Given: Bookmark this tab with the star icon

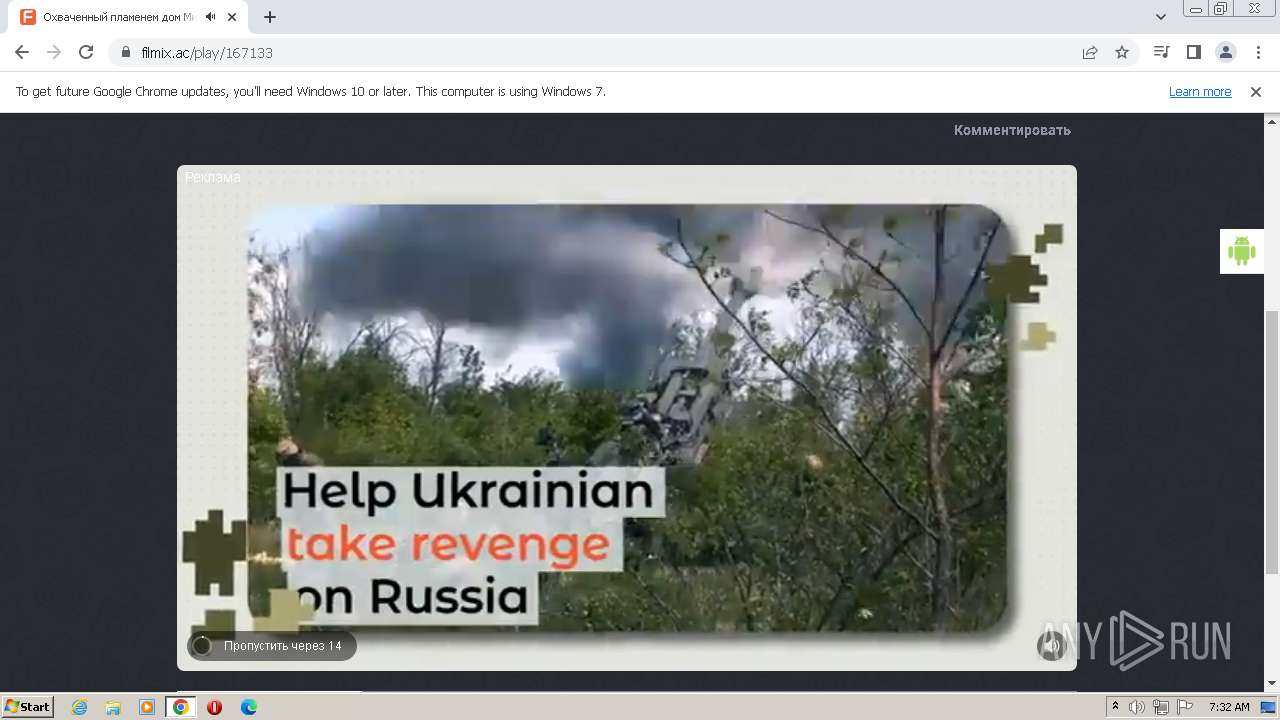Looking at the screenshot, I should pyautogui.click(x=1122, y=52).
